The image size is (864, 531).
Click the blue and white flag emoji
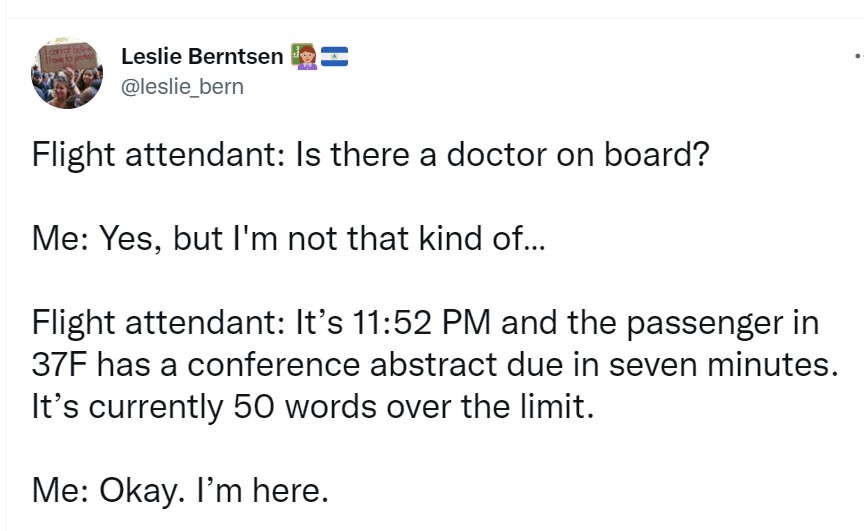coord(334,57)
